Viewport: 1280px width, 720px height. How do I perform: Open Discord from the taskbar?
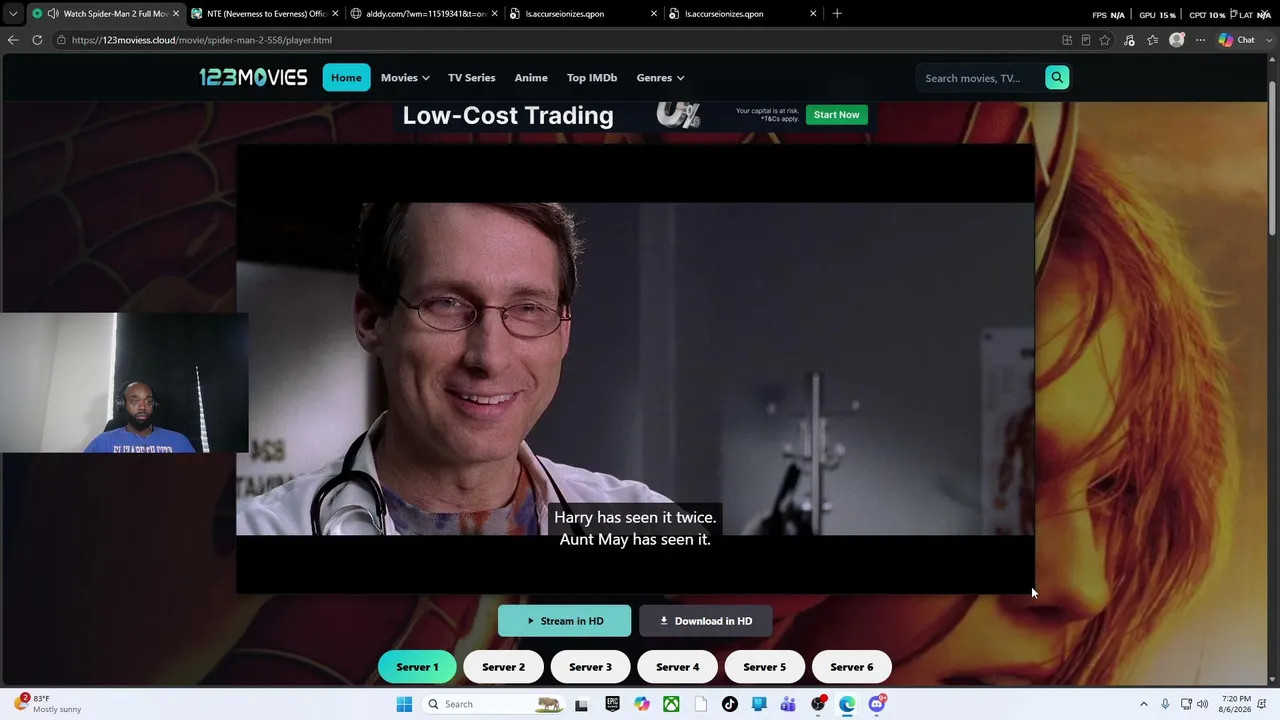[877, 704]
